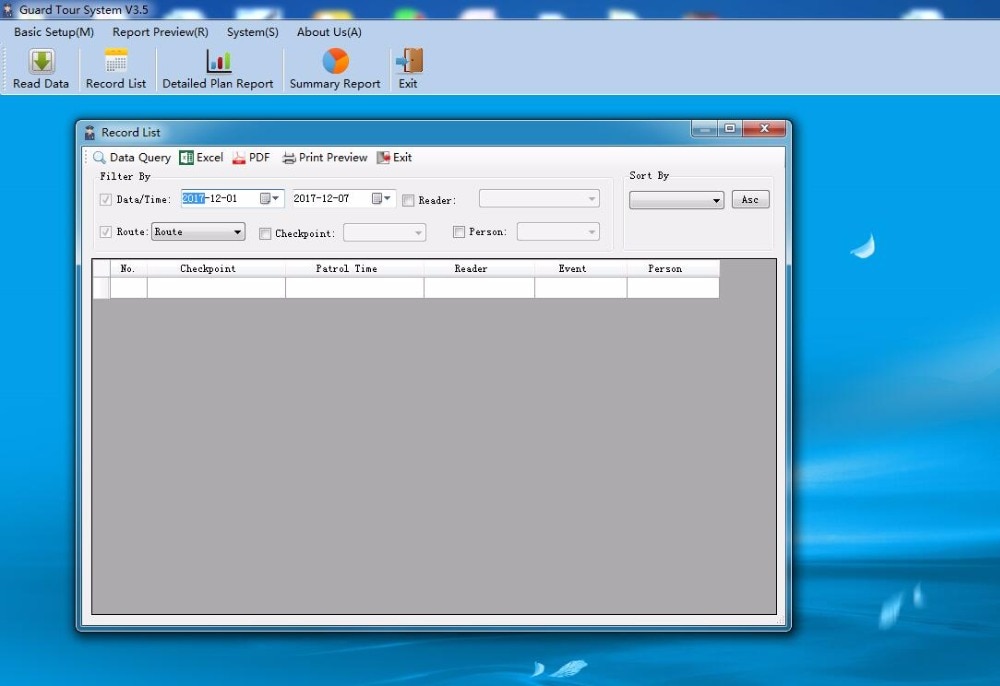
Task: Click the Read Data toolbar icon
Action: click(41, 62)
